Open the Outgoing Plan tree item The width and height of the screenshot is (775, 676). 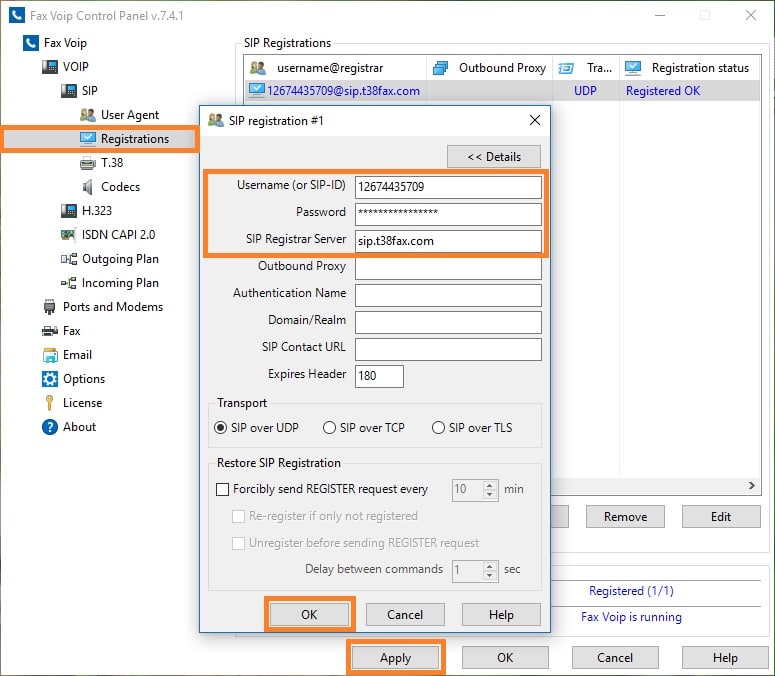[x=120, y=259]
